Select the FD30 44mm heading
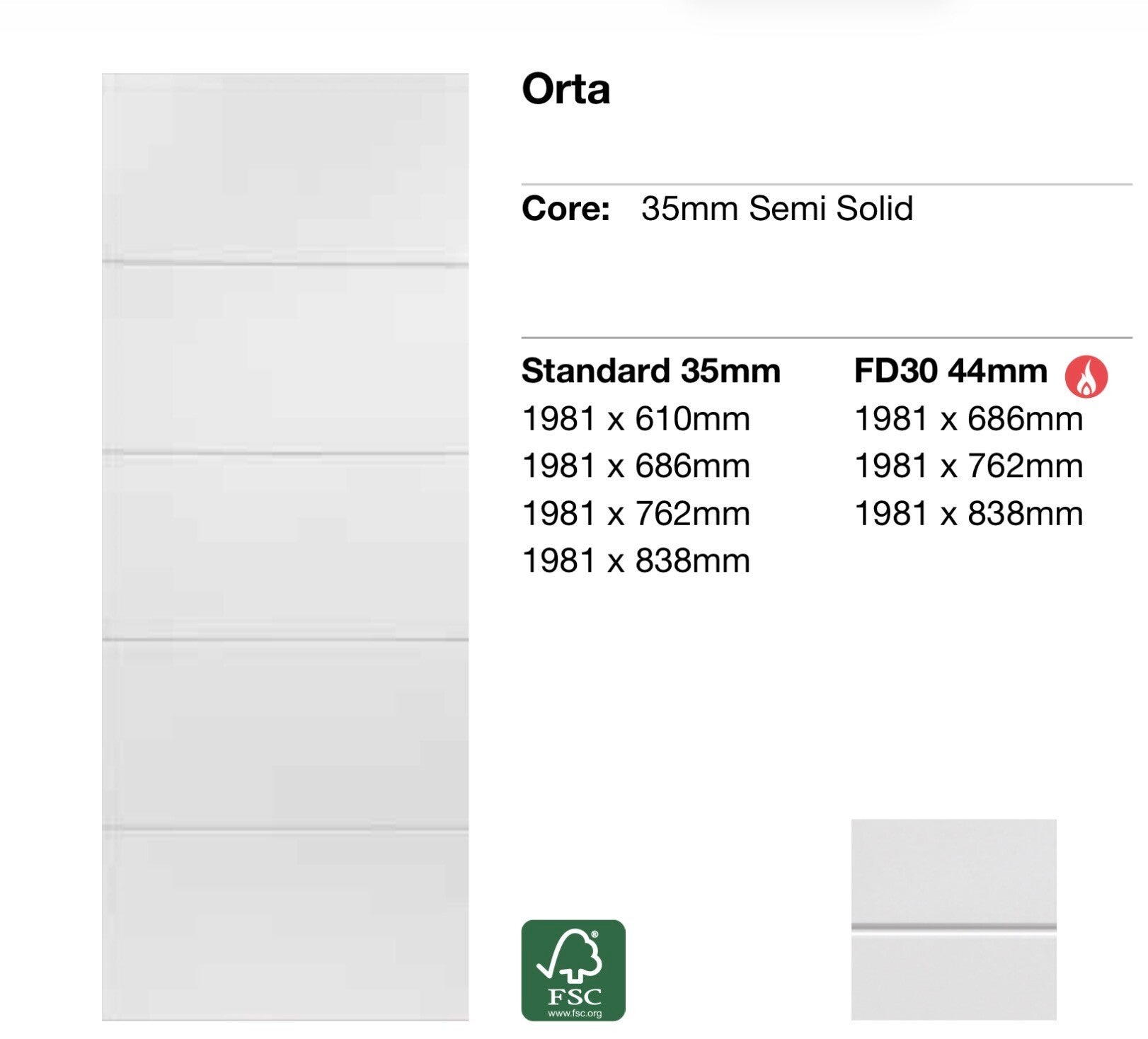 click(951, 371)
